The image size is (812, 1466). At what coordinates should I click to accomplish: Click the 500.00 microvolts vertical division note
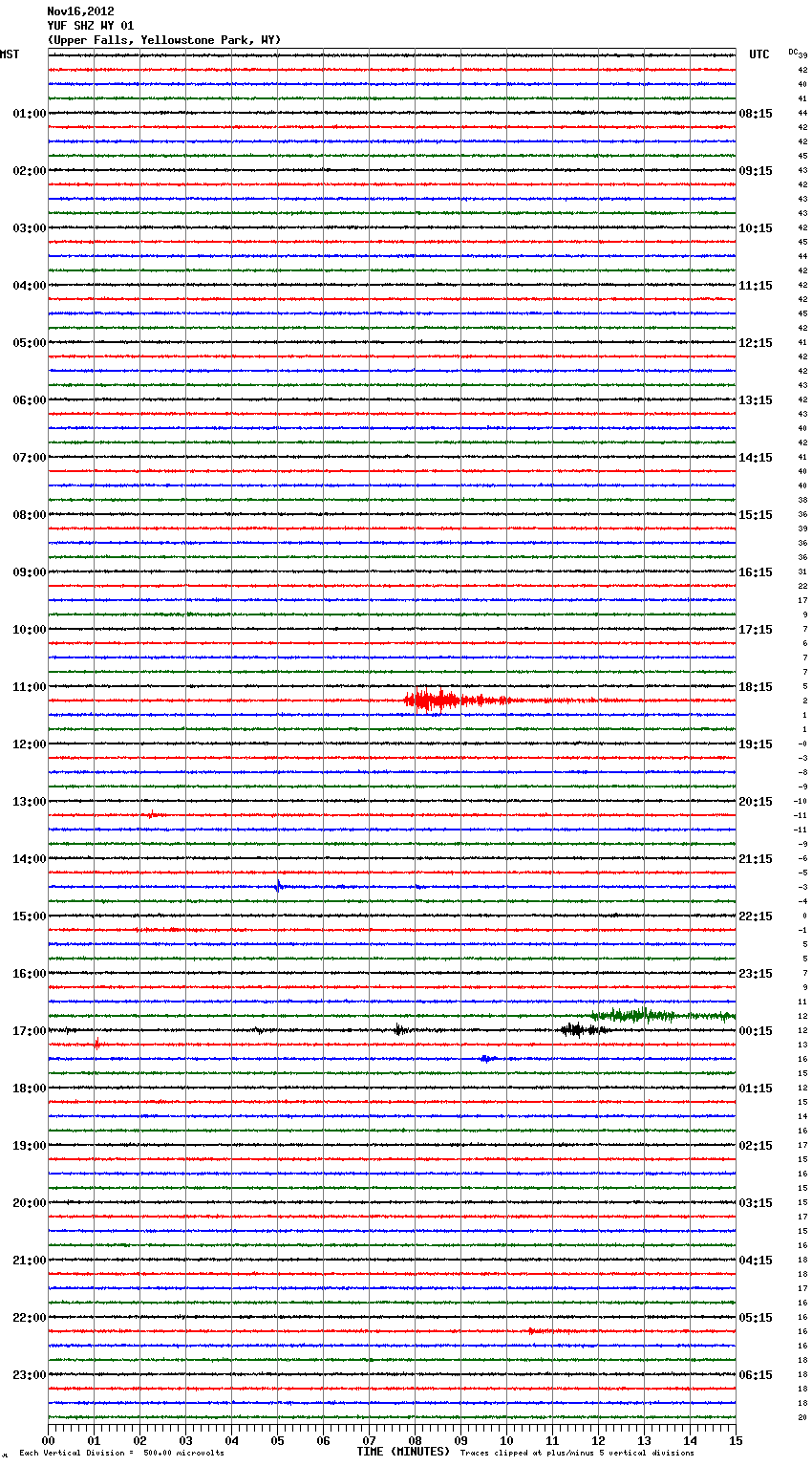(x=121, y=1453)
